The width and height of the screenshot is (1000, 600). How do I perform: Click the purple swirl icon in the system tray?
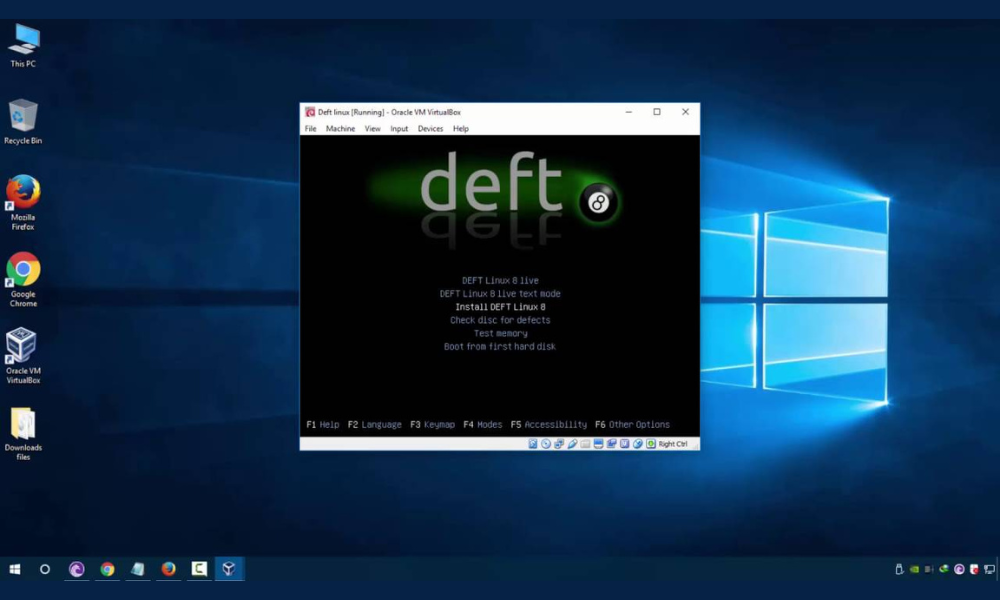pyautogui.click(x=959, y=569)
